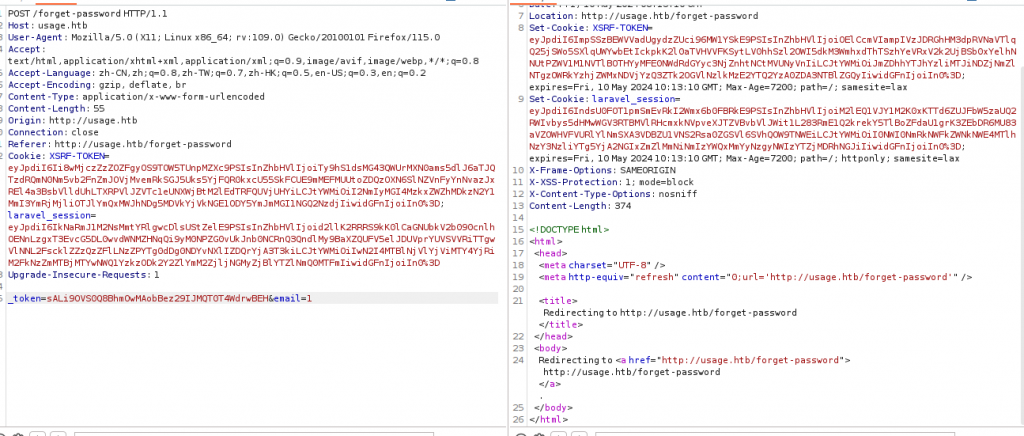Image resolution: width=1024 pixels, height=436 pixels.
Task: Click the expires line containing httponly
Action: pyautogui.click(x=744, y=159)
